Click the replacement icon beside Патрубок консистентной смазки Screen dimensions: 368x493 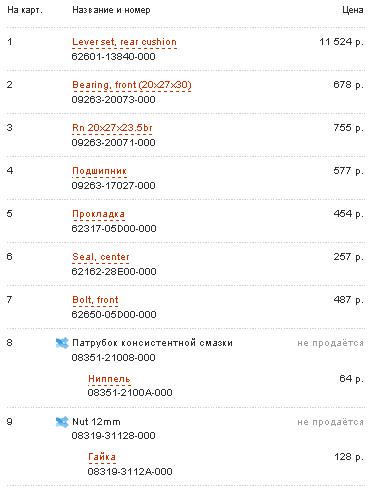(62, 343)
